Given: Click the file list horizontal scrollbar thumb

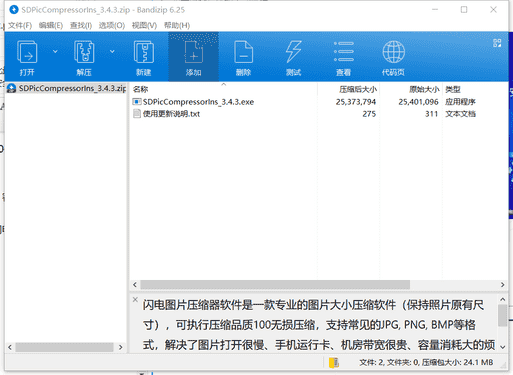Looking at the screenshot, I should 275,285.
